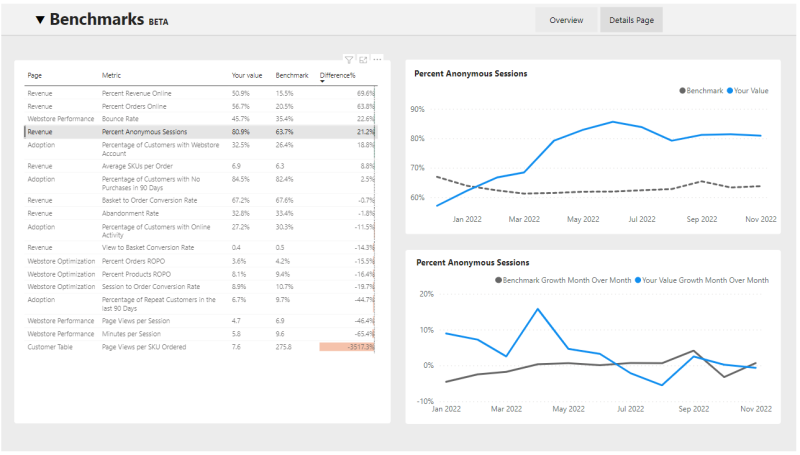Viewport: 800px width, 455px height.
Task: Select the Page Views per SKU Ordered row
Action: tap(201, 347)
